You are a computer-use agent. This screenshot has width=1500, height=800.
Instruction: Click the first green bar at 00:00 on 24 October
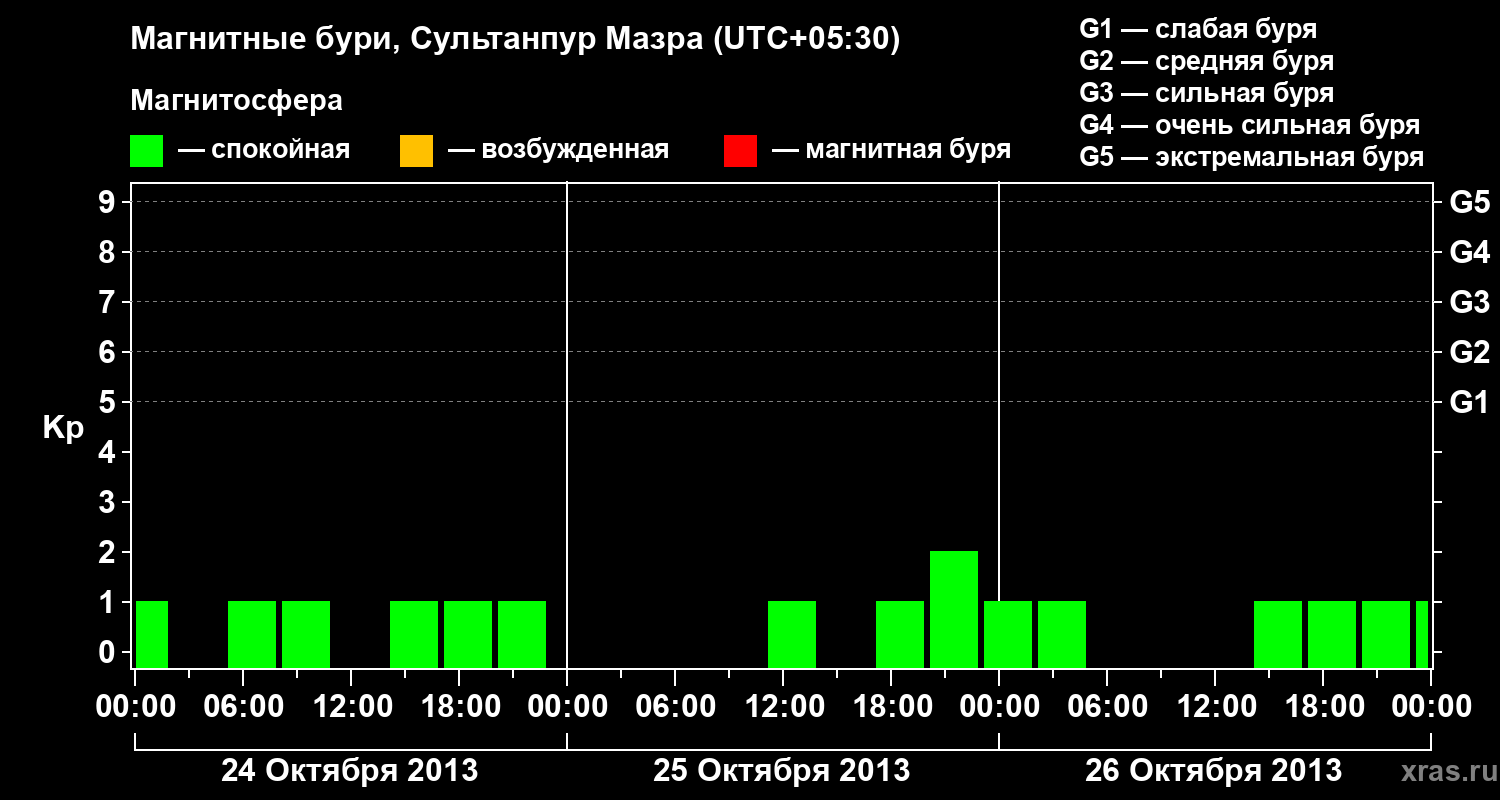click(x=152, y=634)
